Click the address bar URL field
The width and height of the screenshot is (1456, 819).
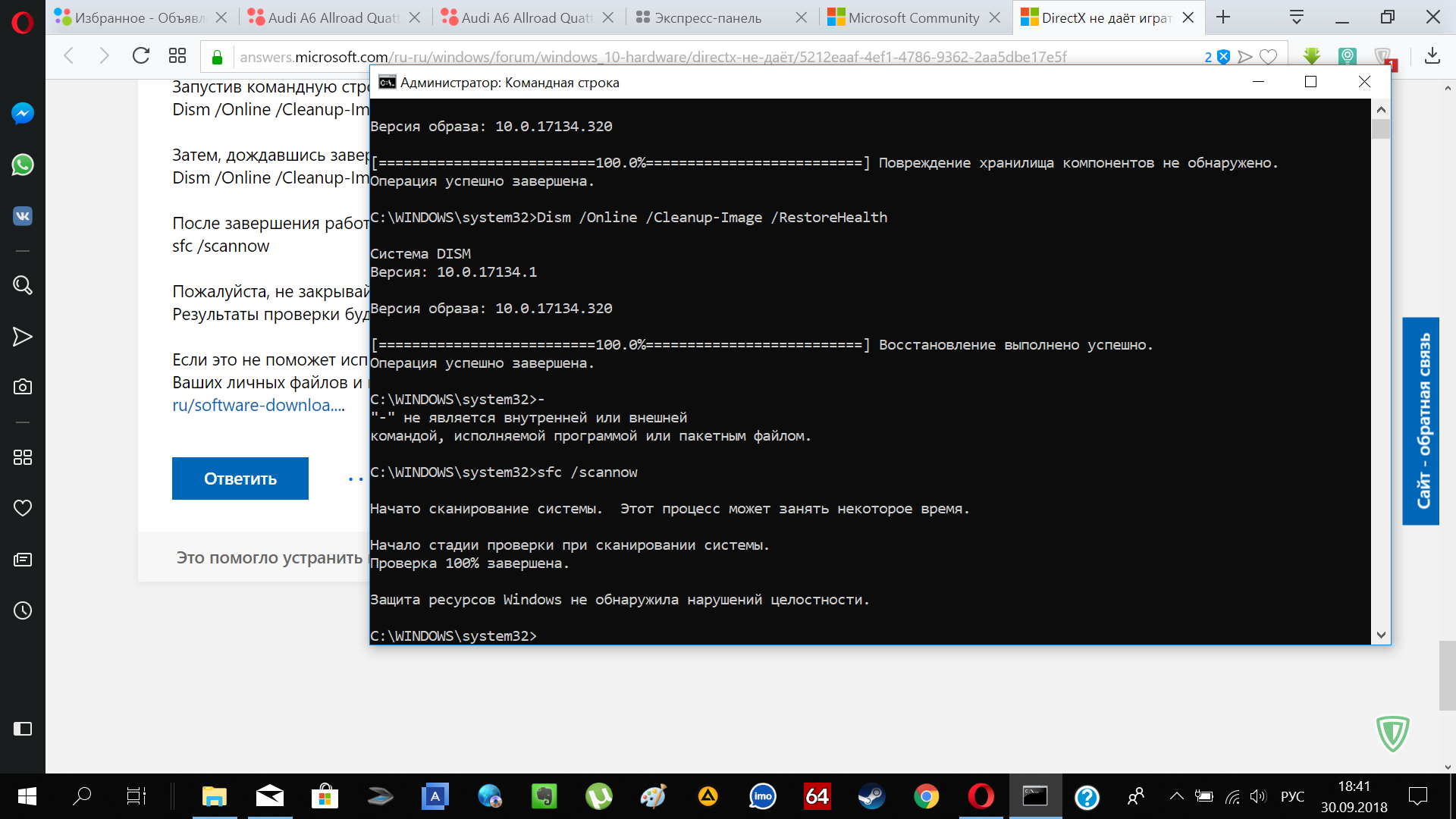tap(653, 57)
